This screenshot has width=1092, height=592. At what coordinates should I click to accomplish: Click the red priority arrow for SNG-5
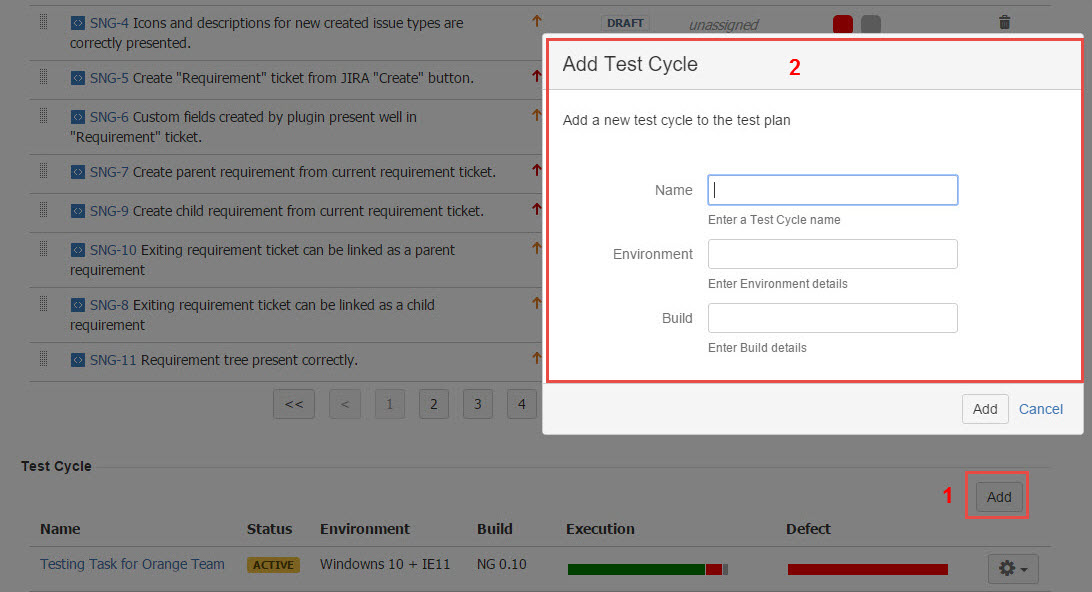[537, 77]
